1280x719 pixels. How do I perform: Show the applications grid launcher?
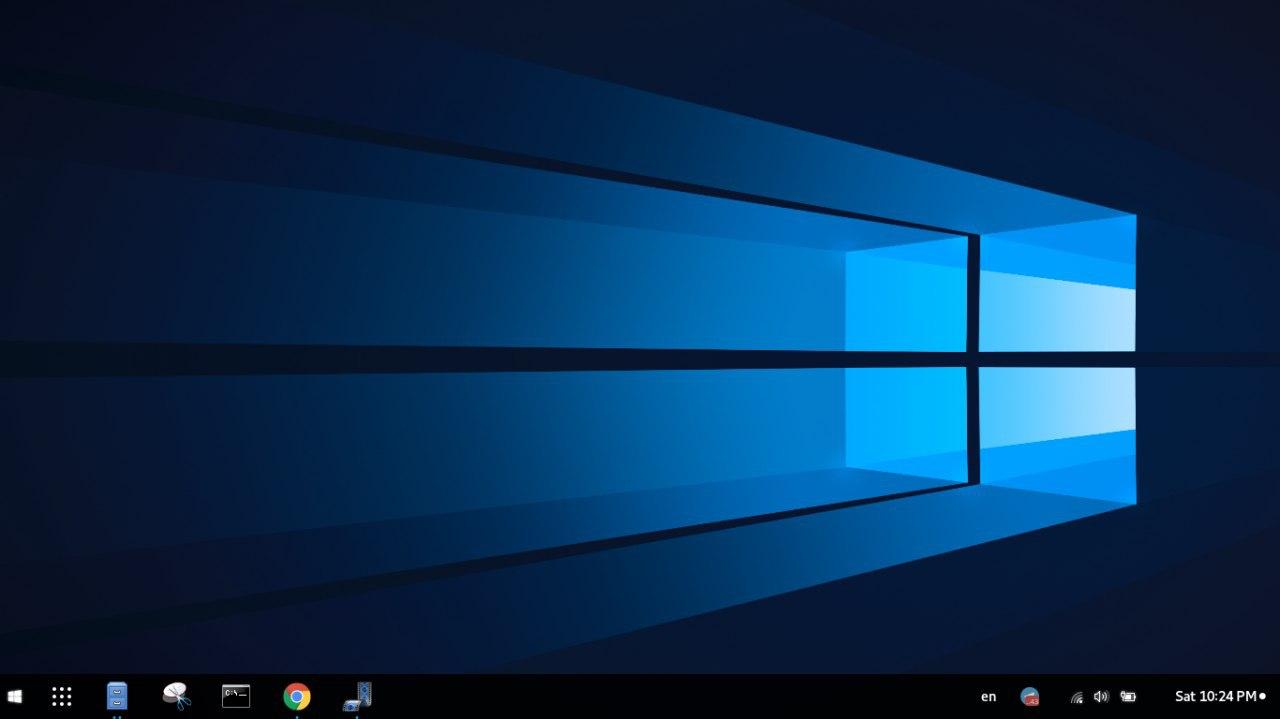[62, 696]
